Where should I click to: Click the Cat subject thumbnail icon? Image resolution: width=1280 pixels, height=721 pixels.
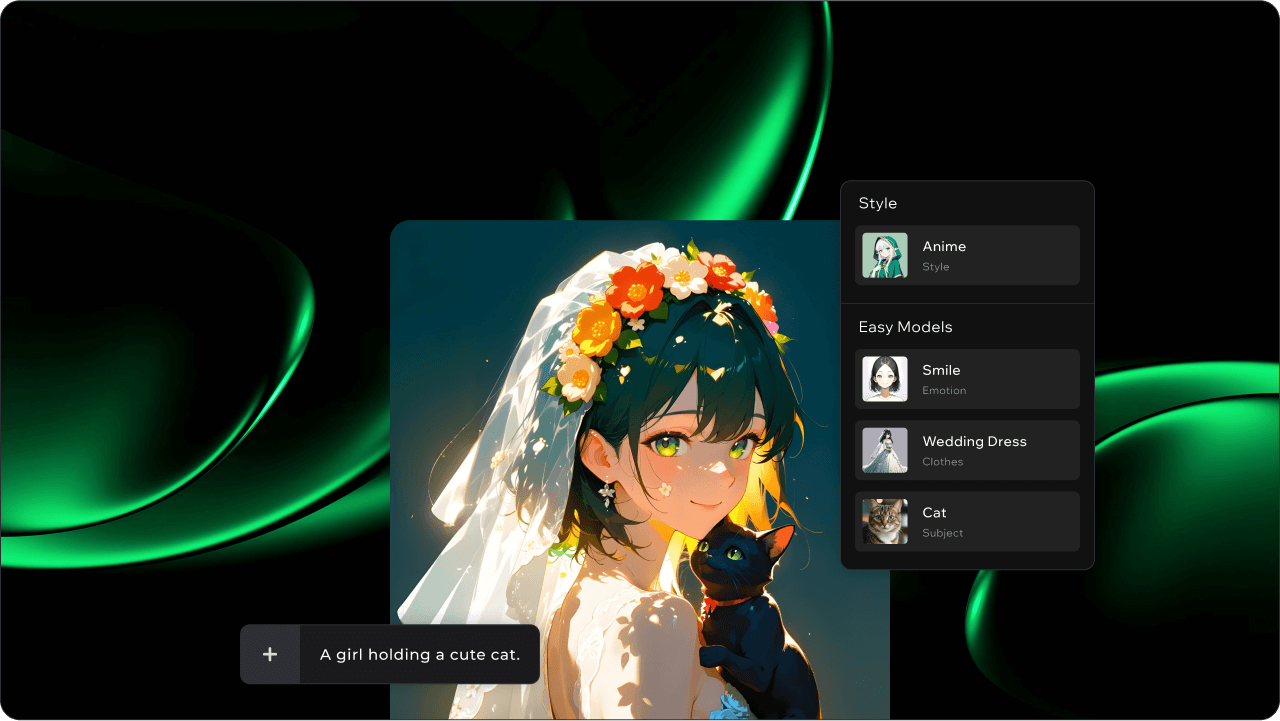(885, 521)
